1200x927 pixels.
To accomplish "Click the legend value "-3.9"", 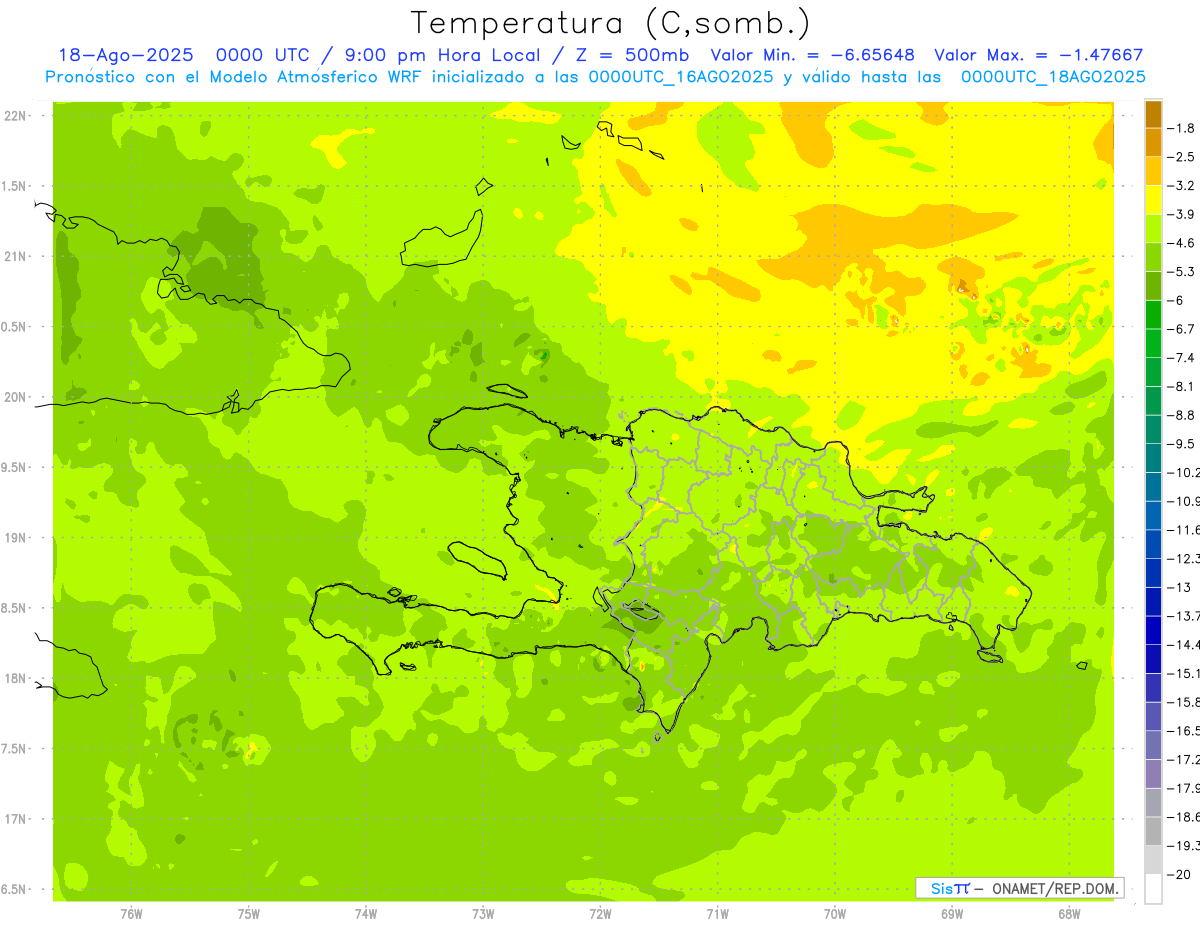I will [1181, 214].
